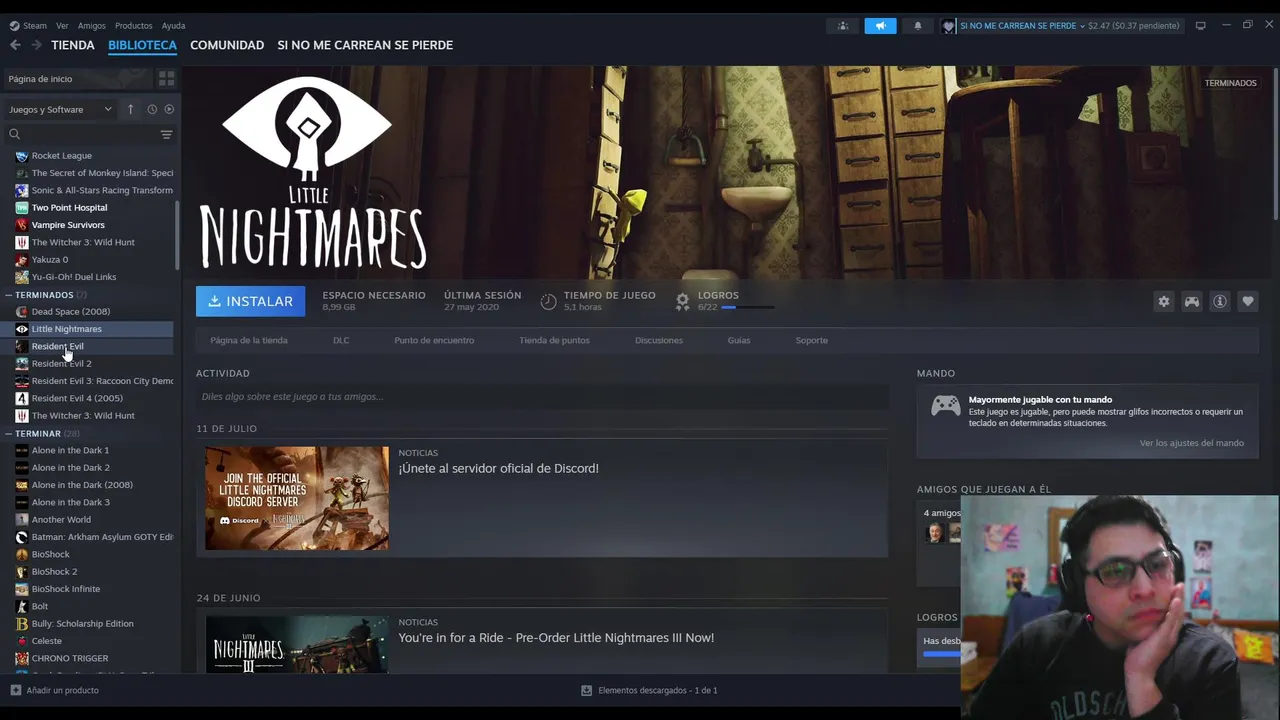Click the blue announcements megaphone button
Viewport: 1280px width, 720px height.
880,26
